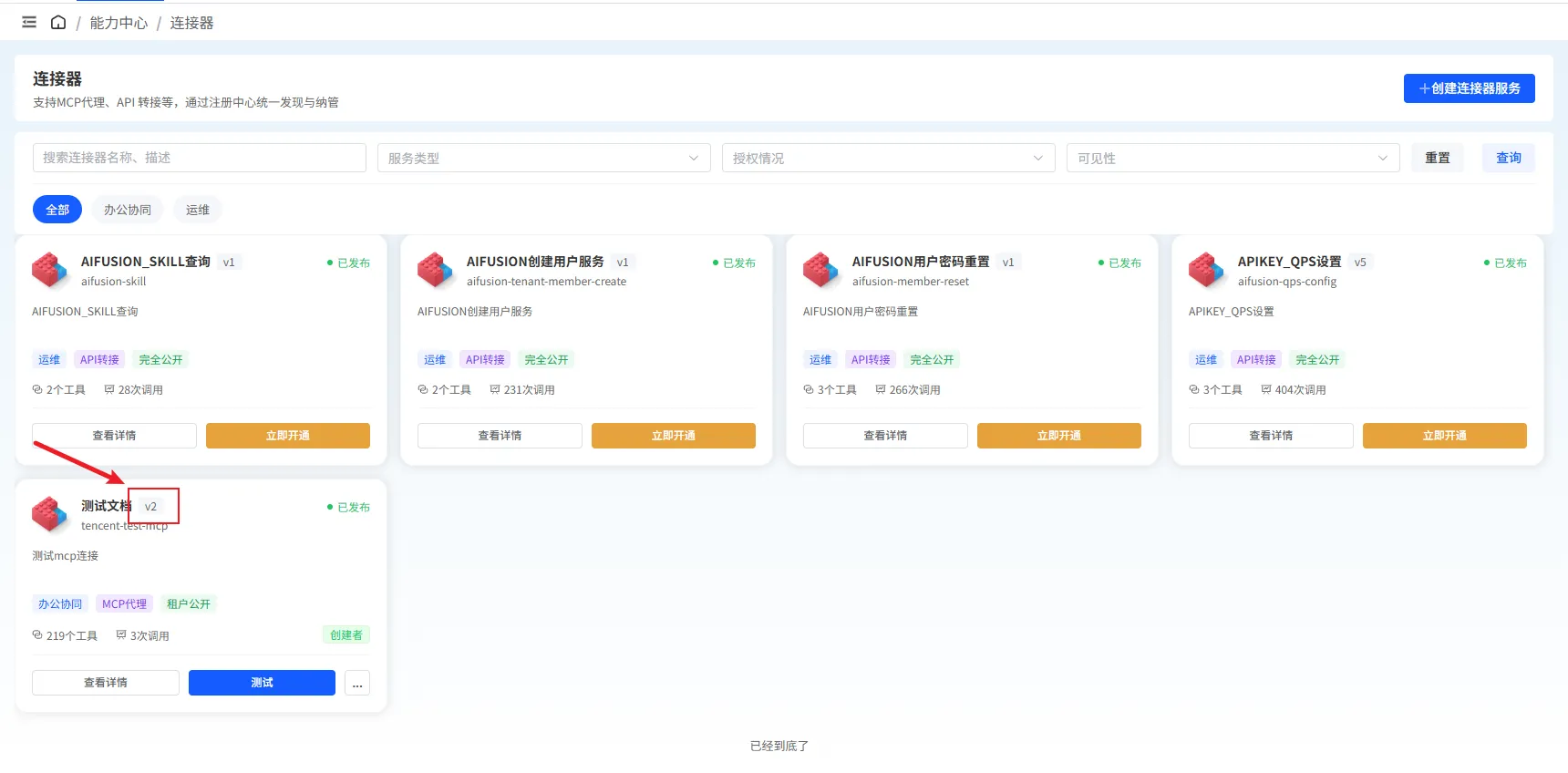
Task: Open the home icon in breadcrumb
Action: (58, 22)
